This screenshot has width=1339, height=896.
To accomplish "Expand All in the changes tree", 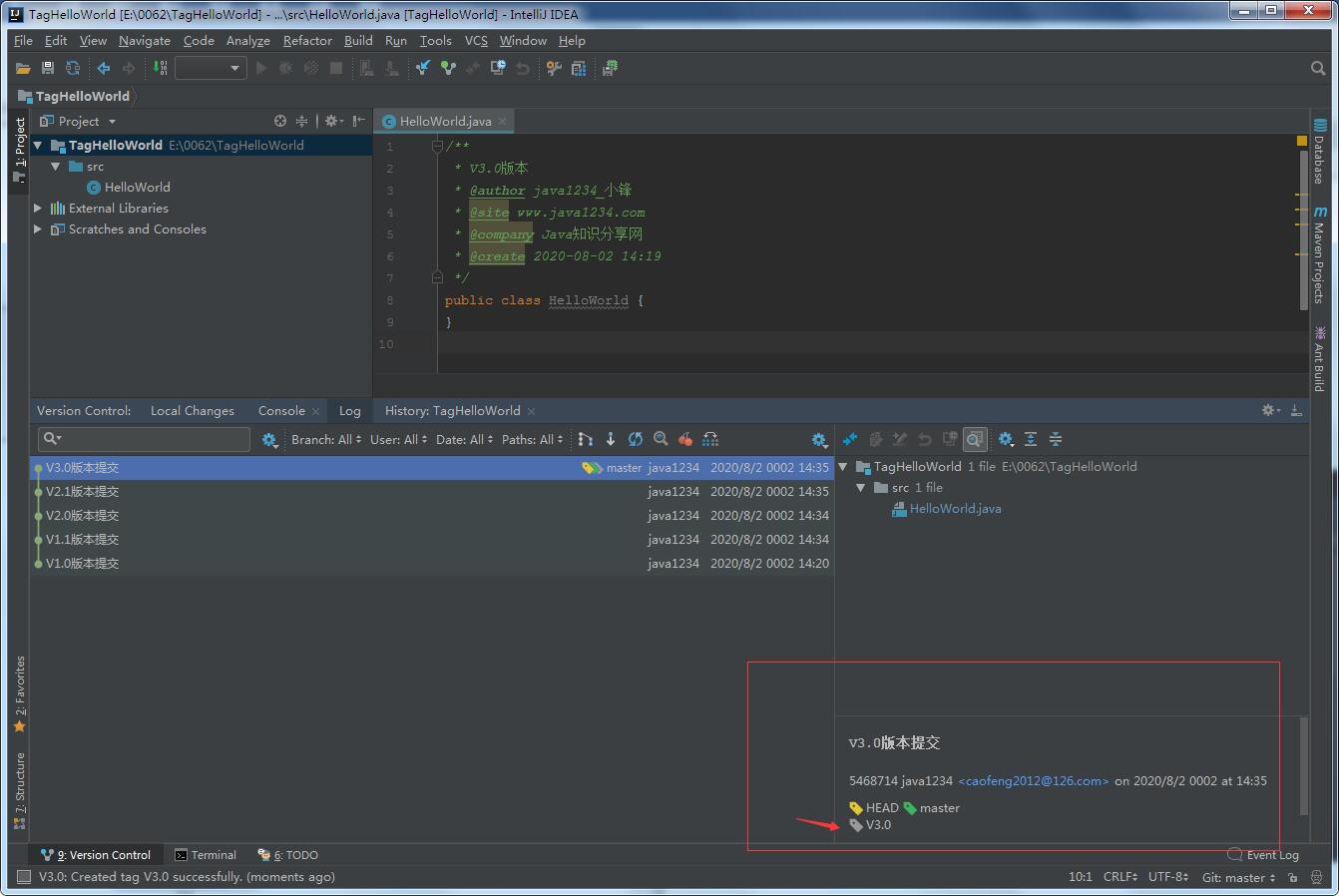I will click(1031, 439).
